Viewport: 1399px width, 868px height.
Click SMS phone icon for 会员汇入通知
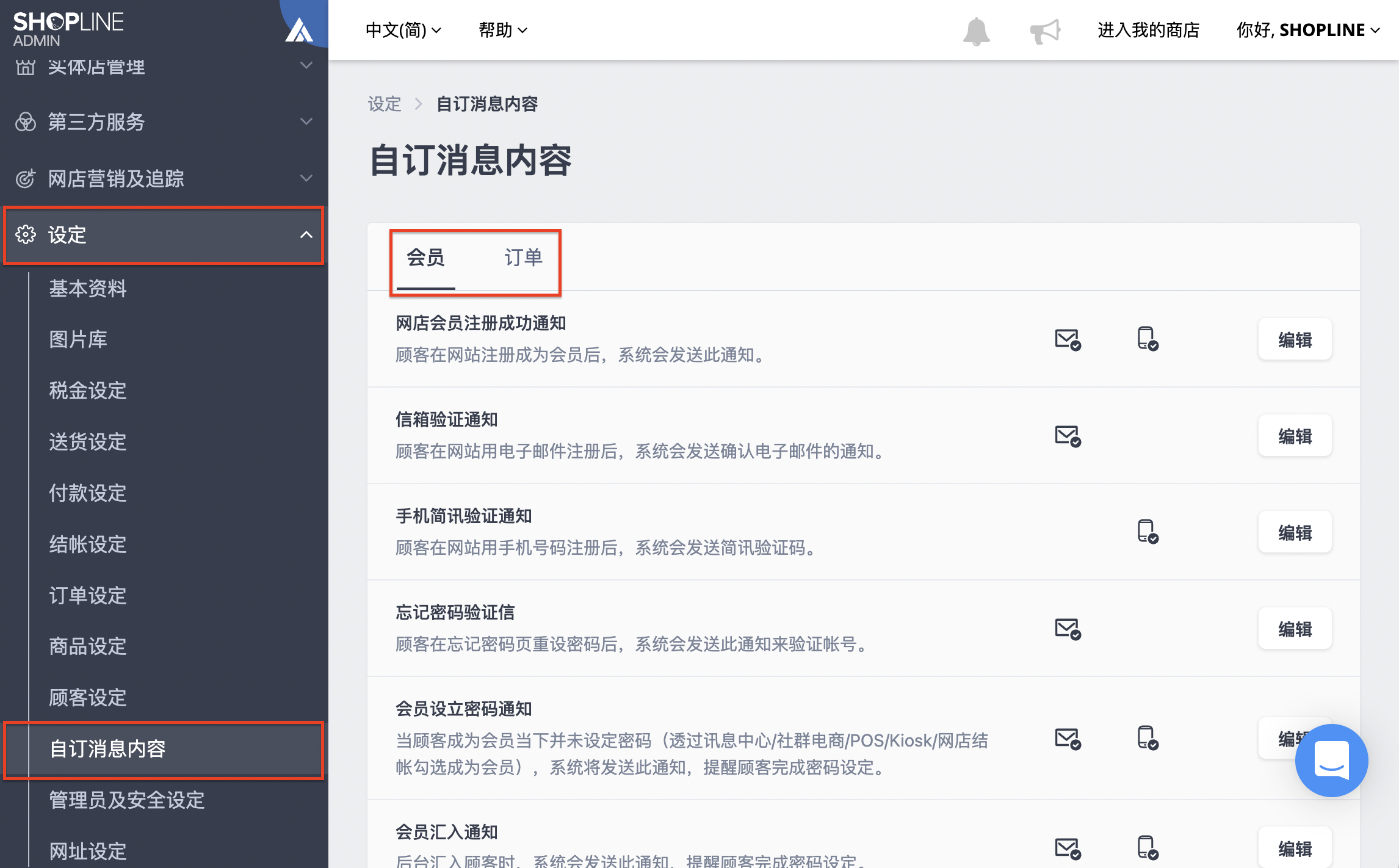1148,848
